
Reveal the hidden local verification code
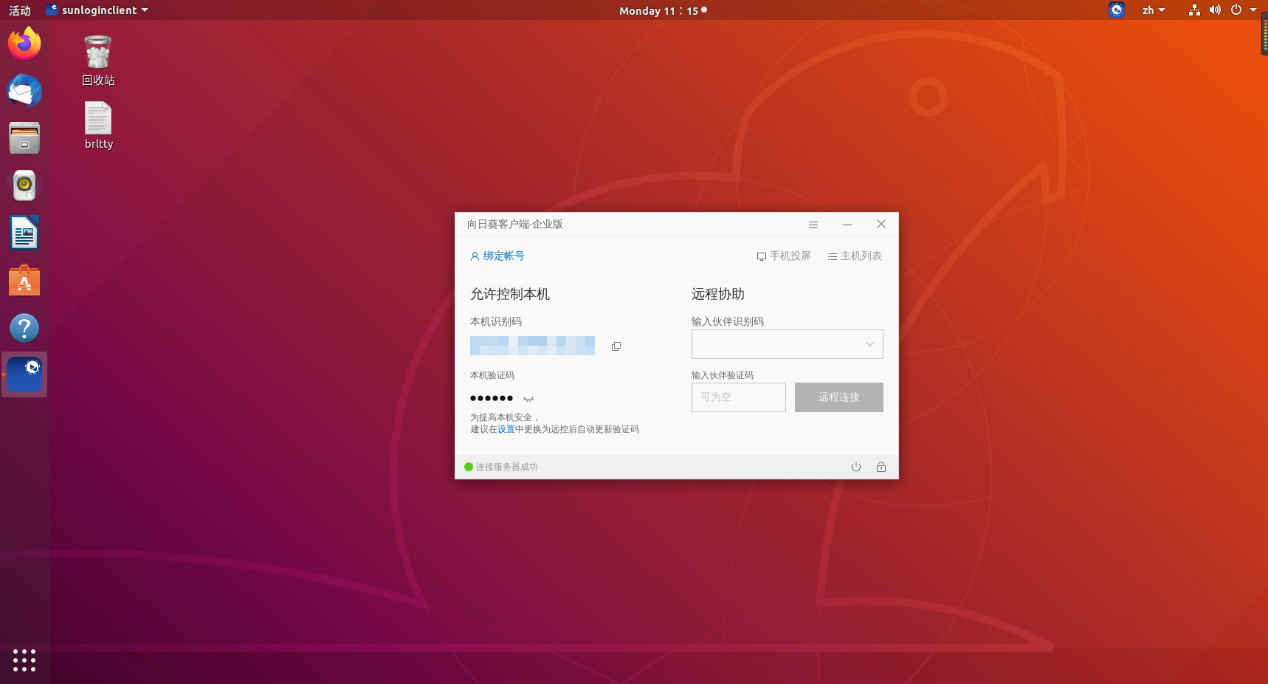(x=528, y=399)
